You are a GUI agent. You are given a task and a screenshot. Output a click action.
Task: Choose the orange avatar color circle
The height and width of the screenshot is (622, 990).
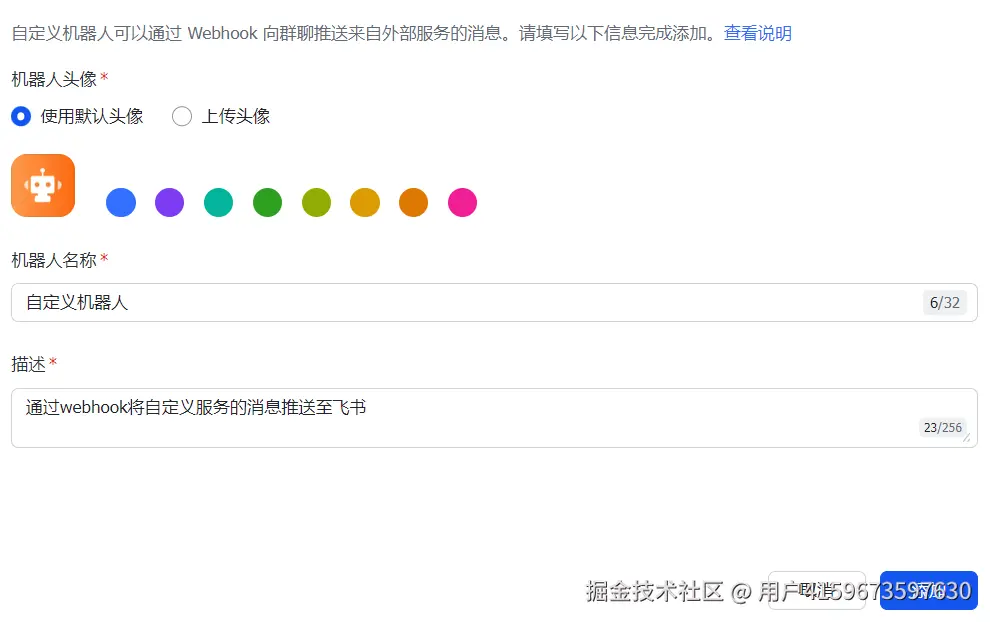(x=414, y=203)
